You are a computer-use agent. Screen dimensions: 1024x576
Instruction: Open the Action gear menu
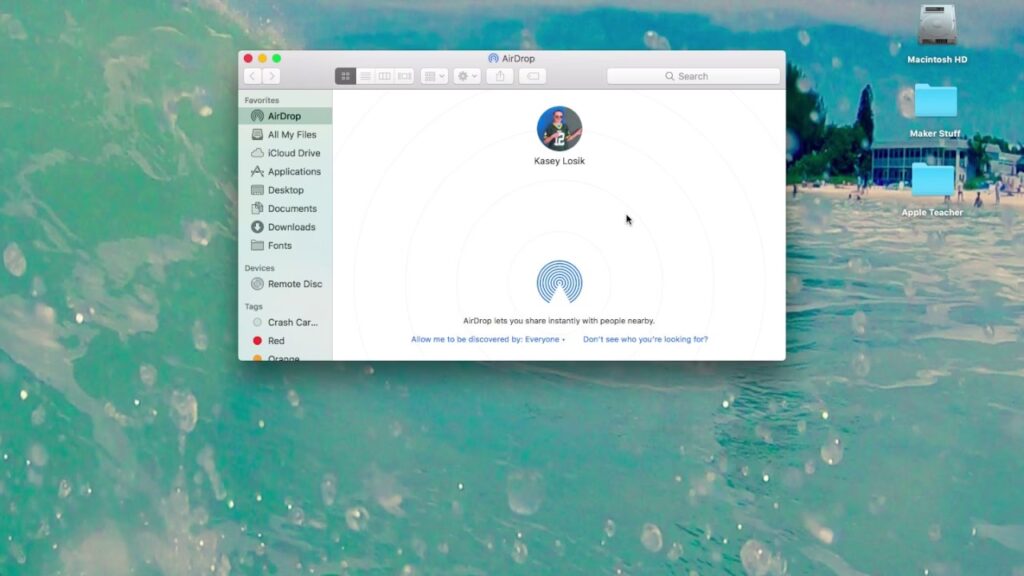(x=467, y=76)
